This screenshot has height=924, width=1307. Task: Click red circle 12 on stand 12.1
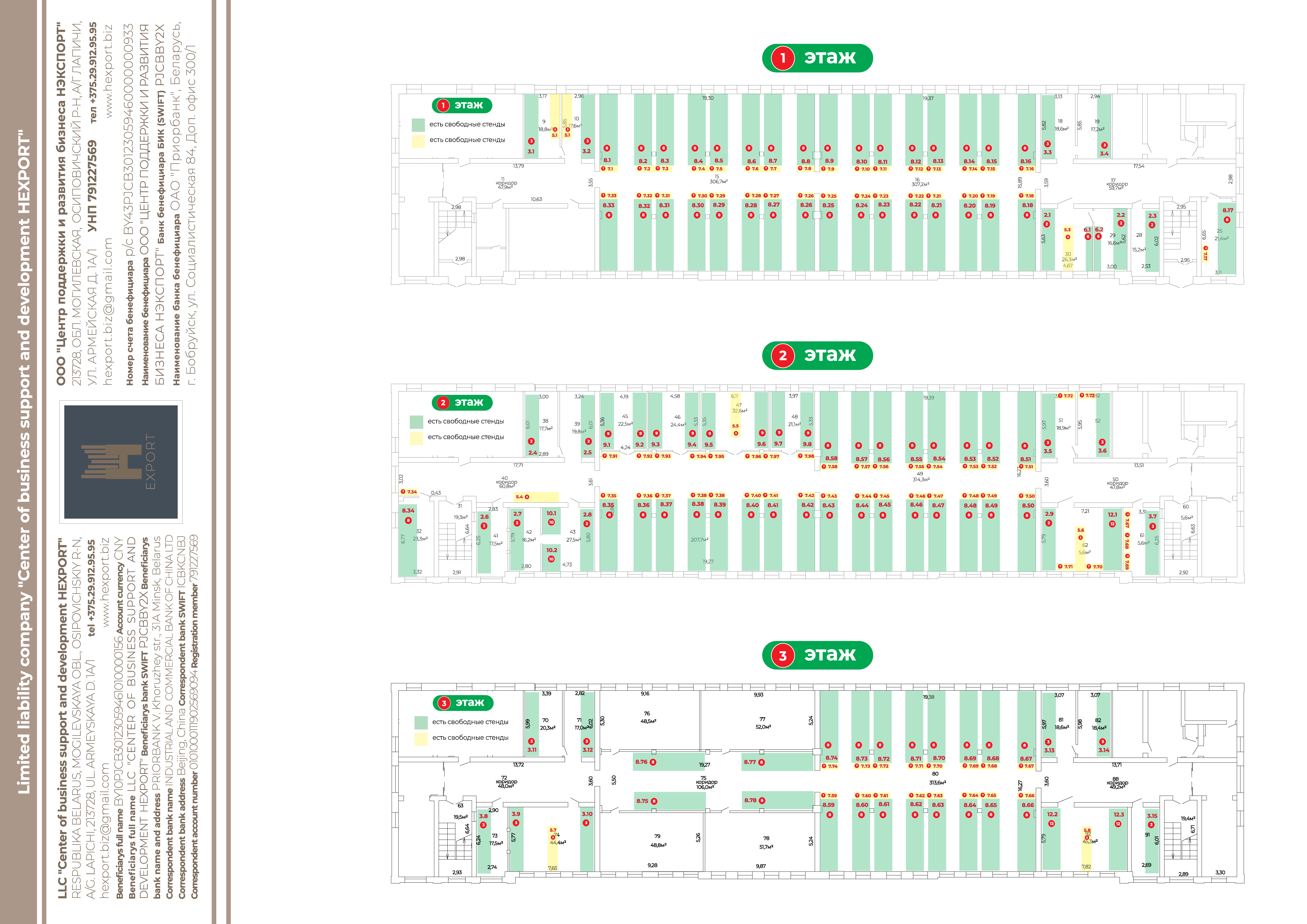click(x=1112, y=524)
